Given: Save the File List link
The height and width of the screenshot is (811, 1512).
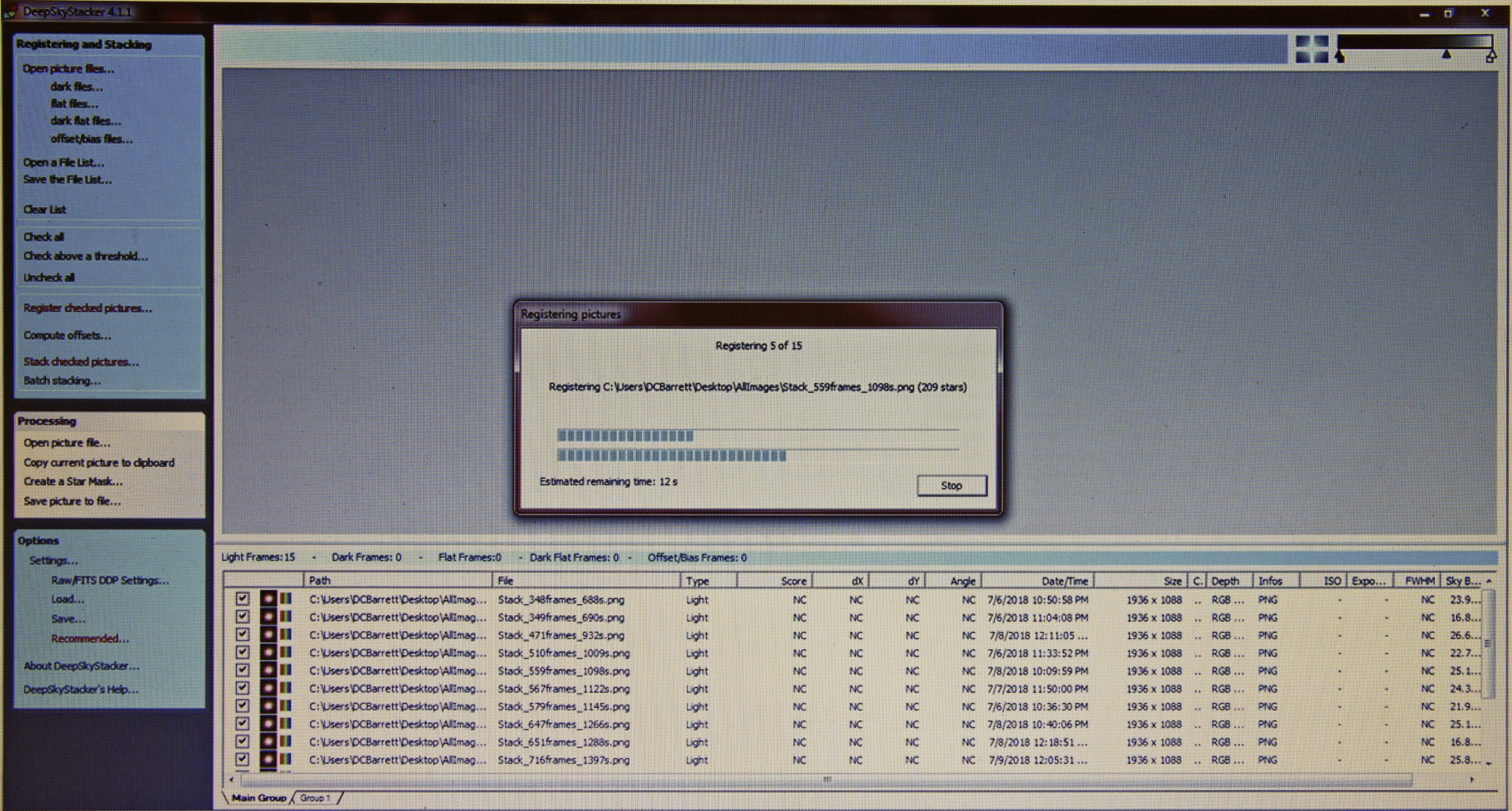Looking at the screenshot, I should point(67,180).
